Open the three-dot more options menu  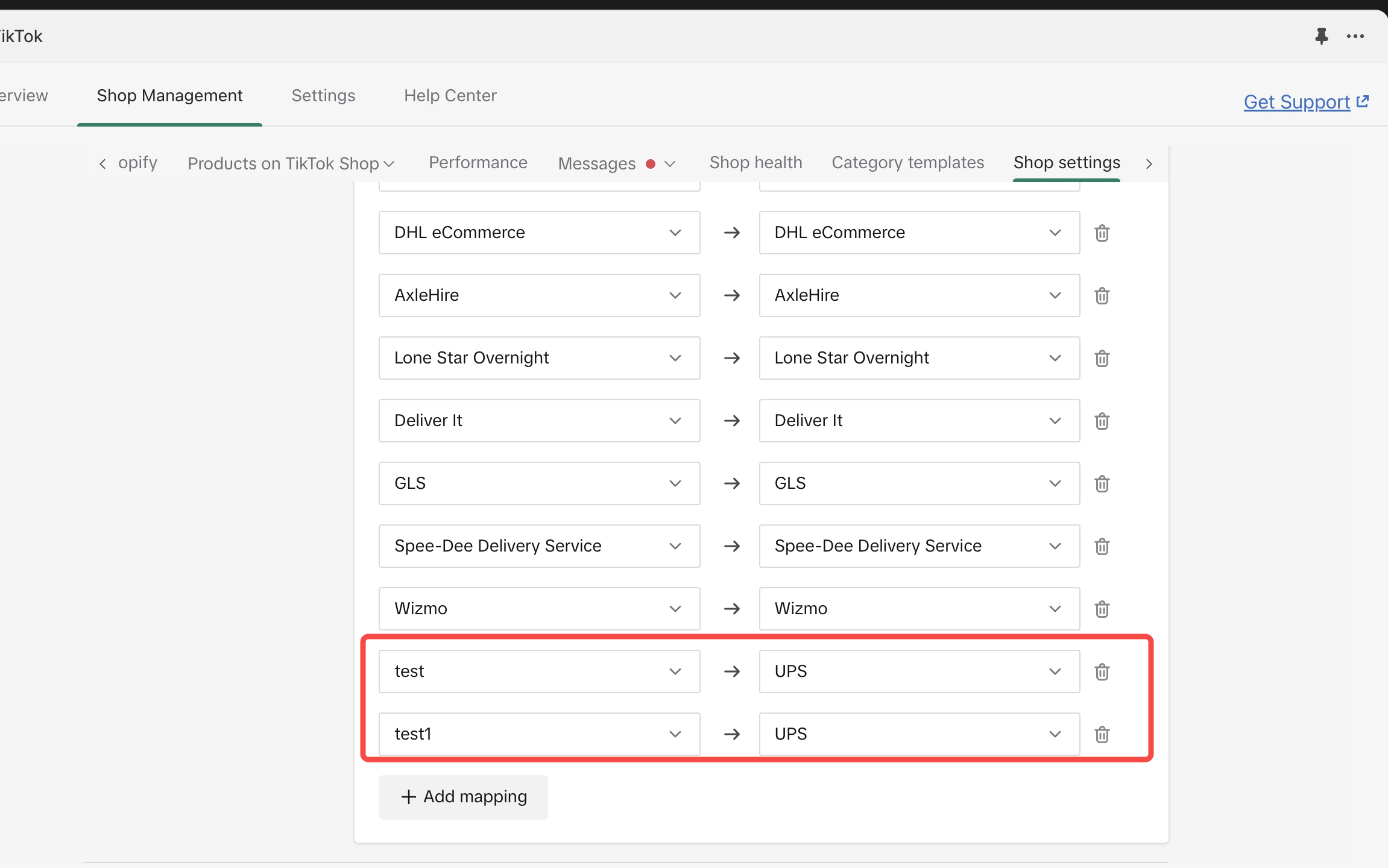tap(1355, 36)
